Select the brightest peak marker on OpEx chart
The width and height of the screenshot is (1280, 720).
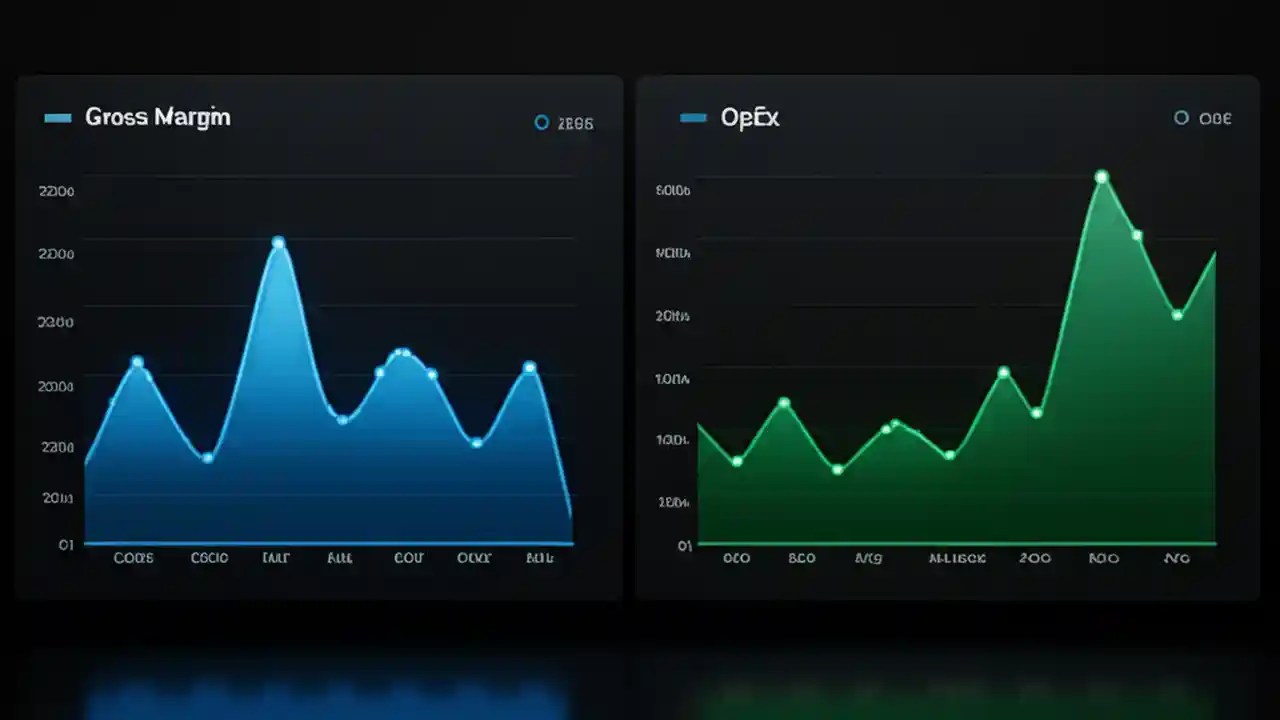point(1102,176)
